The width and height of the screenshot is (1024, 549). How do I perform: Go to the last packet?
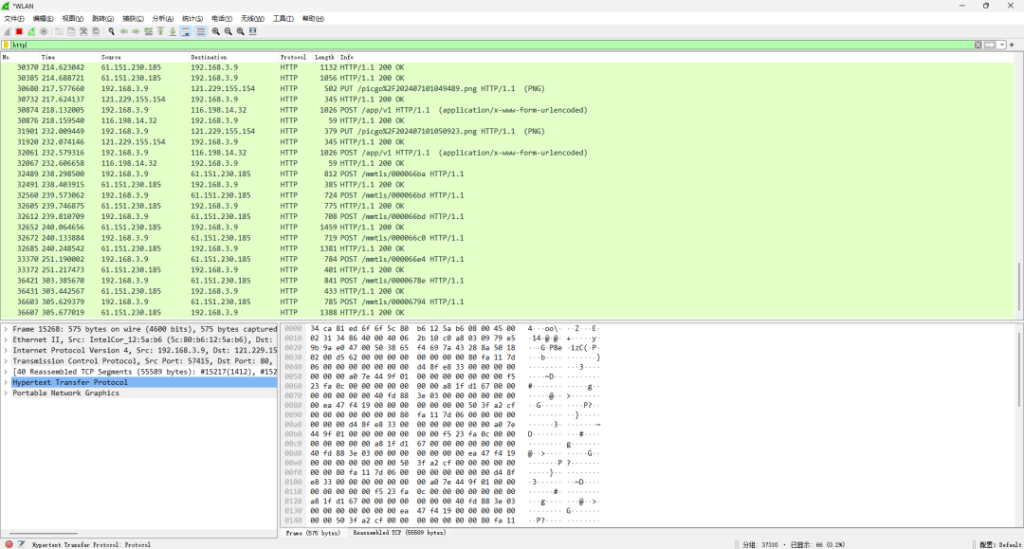pyautogui.click(x=173, y=31)
